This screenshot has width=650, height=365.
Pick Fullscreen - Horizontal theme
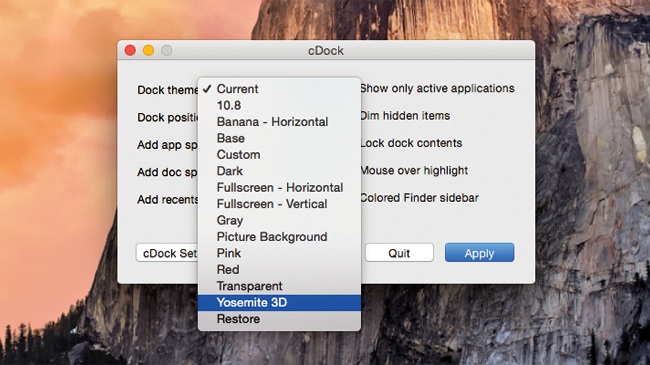pyautogui.click(x=279, y=187)
